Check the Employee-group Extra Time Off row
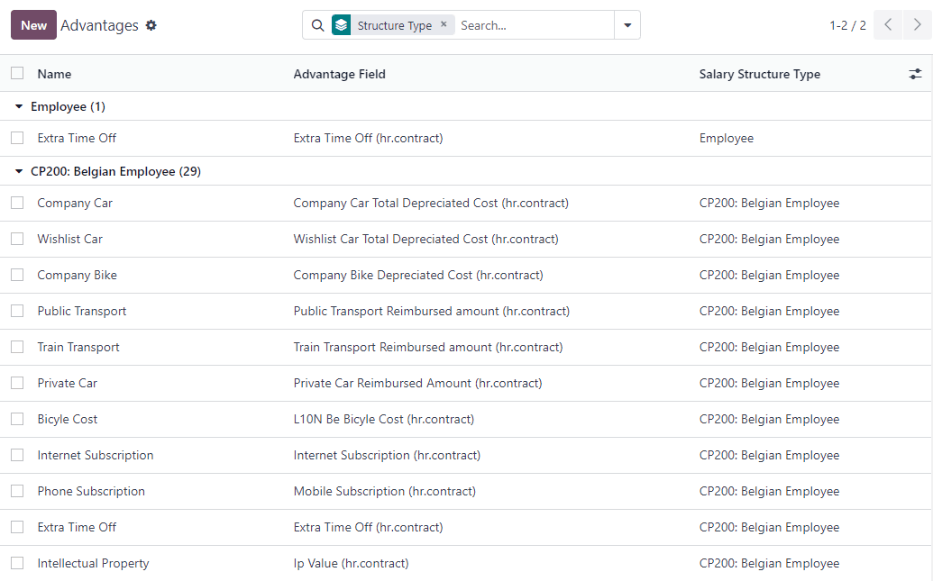 click(x=17, y=138)
